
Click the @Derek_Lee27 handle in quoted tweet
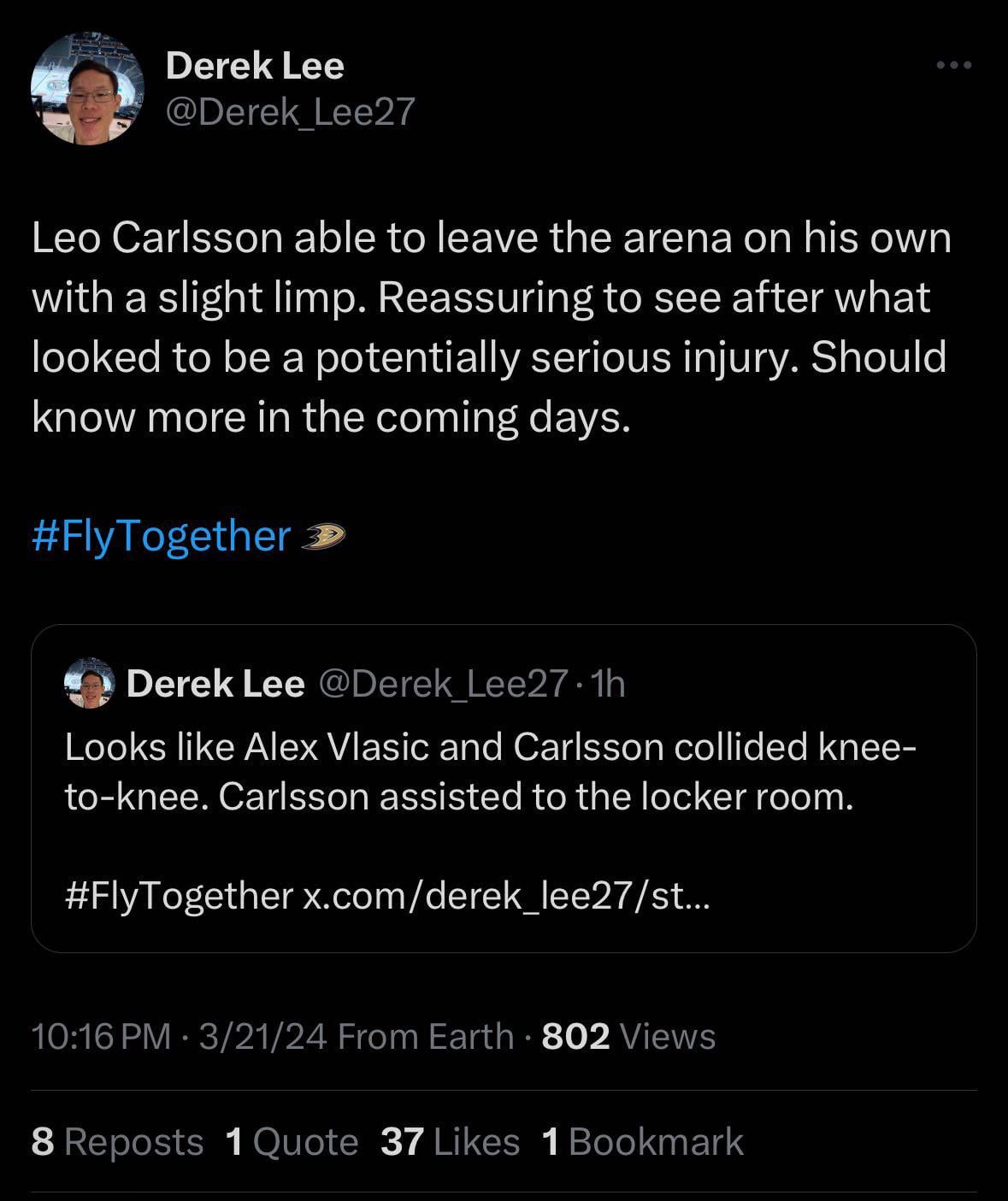click(x=443, y=683)
